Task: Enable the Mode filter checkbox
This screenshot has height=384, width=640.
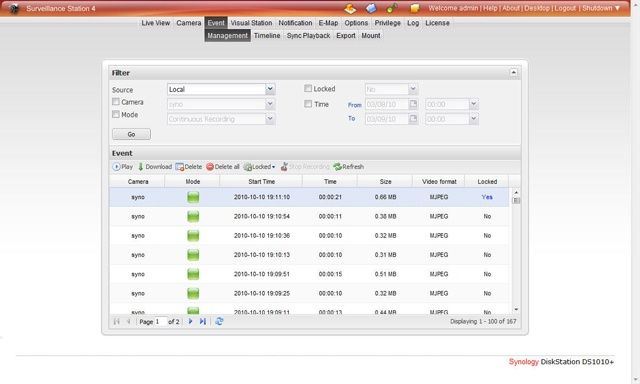Action: (x=116, y=114)
